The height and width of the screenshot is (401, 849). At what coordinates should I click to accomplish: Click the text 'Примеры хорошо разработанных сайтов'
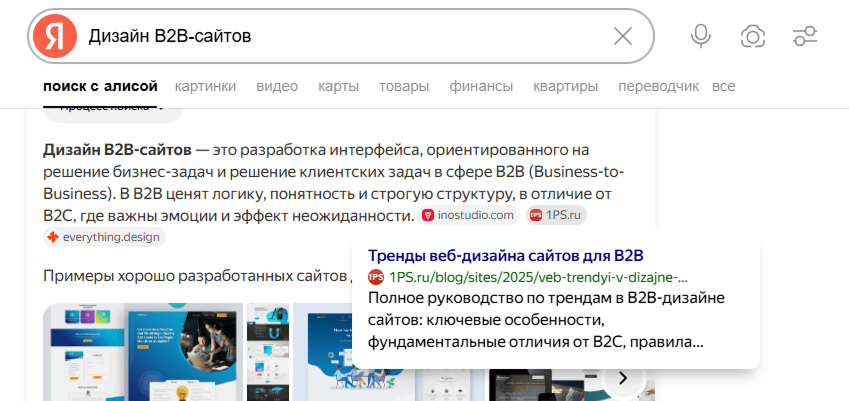point(194,276)
